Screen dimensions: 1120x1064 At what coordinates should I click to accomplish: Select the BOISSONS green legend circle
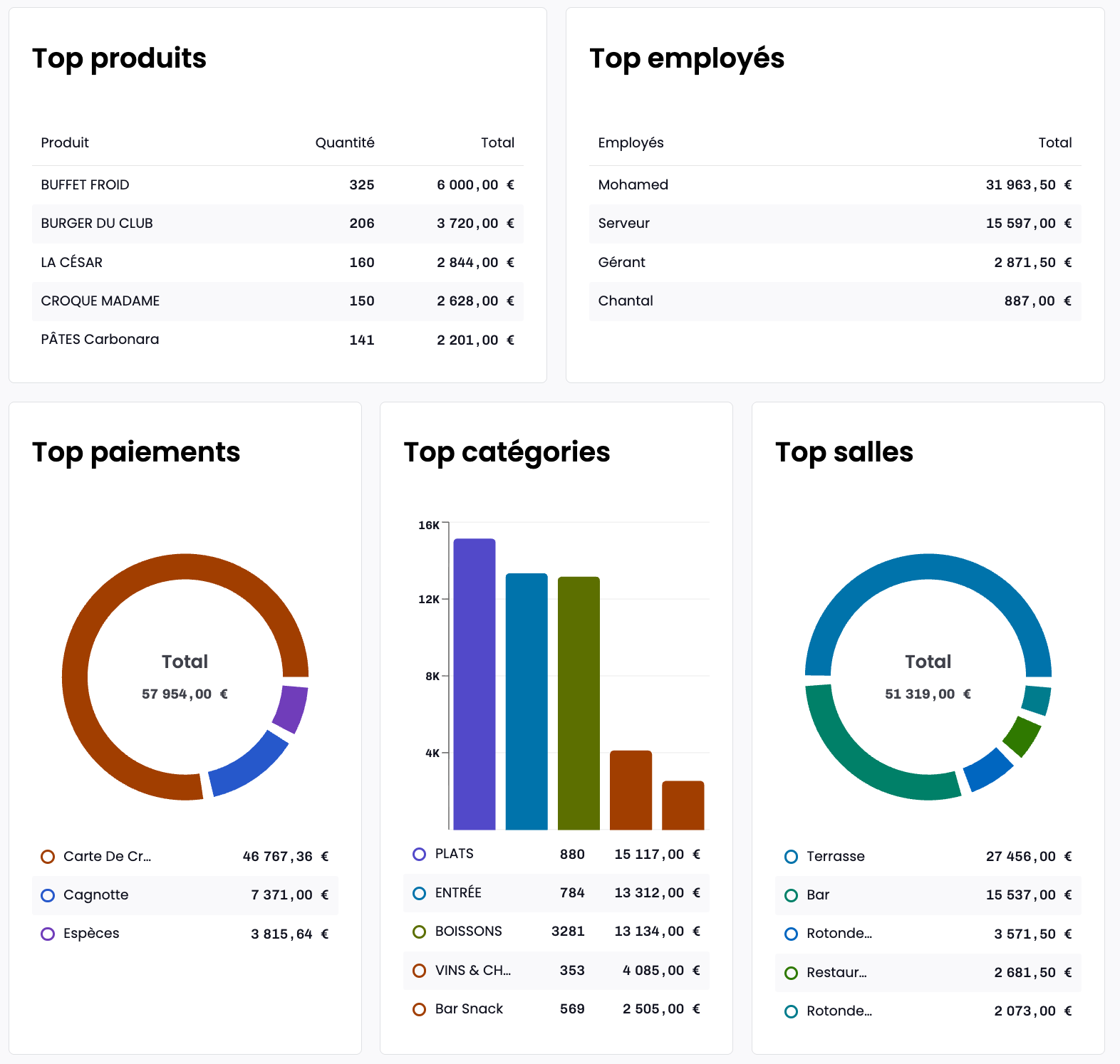click(420, 932)
